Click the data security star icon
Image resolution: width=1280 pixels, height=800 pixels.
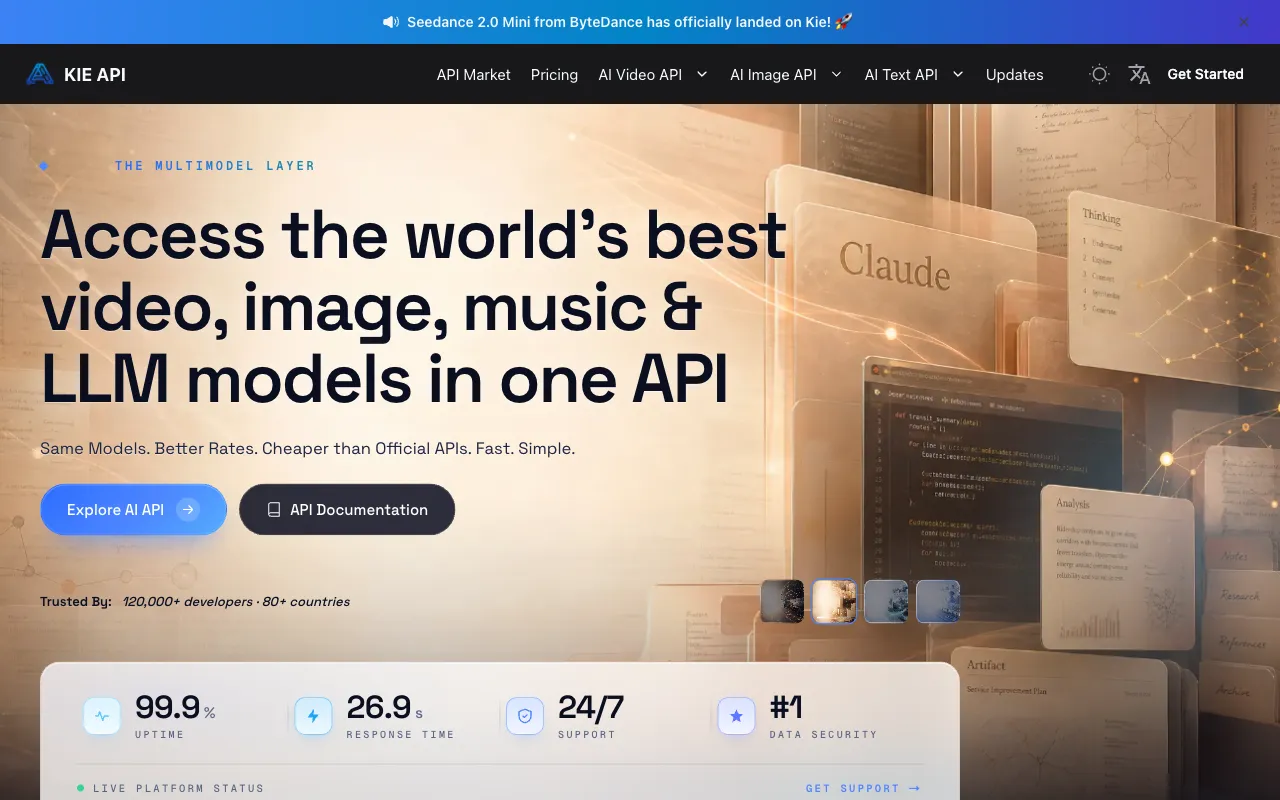point(737,716)
